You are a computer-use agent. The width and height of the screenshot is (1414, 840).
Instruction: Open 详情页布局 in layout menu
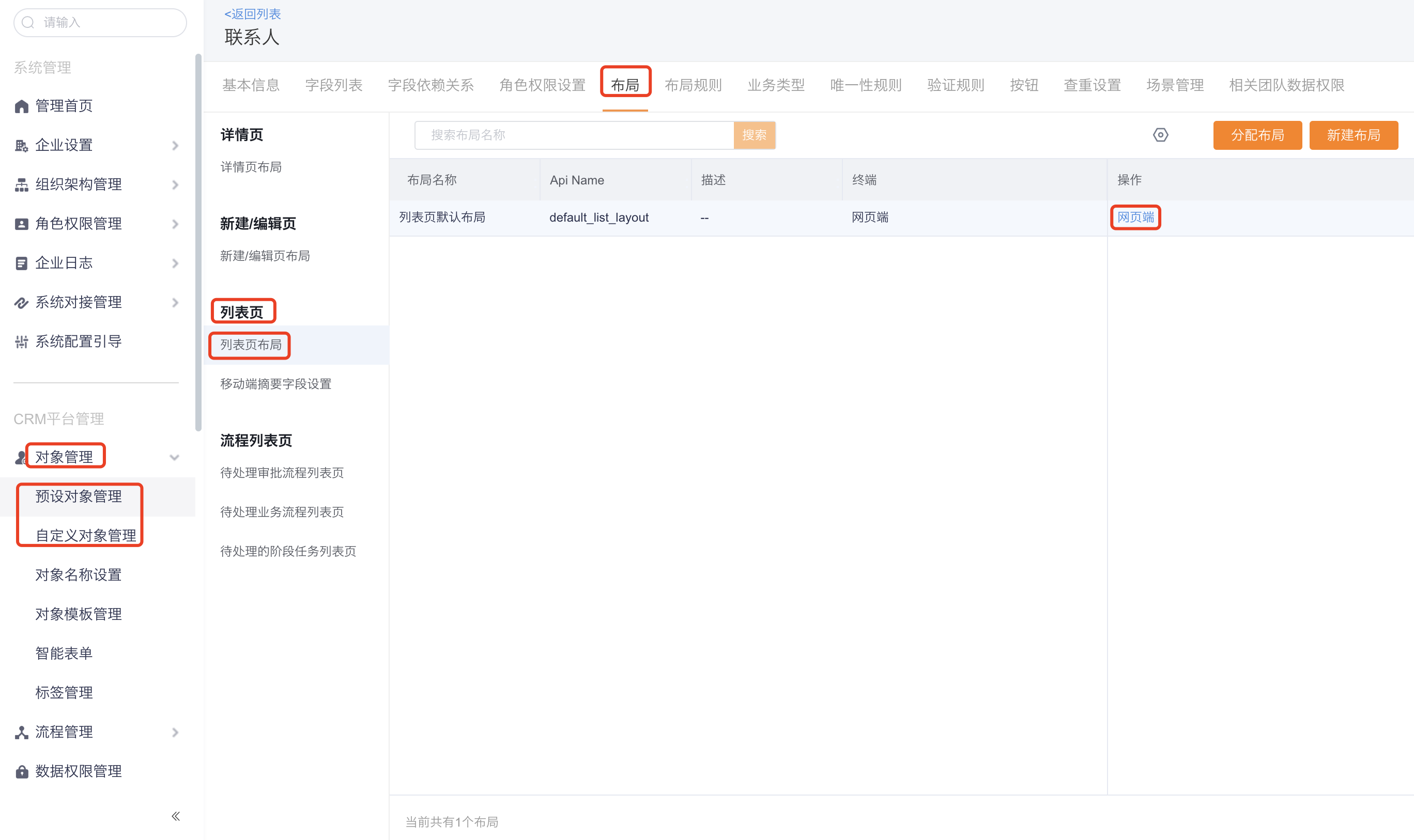[x=251, y=167]
